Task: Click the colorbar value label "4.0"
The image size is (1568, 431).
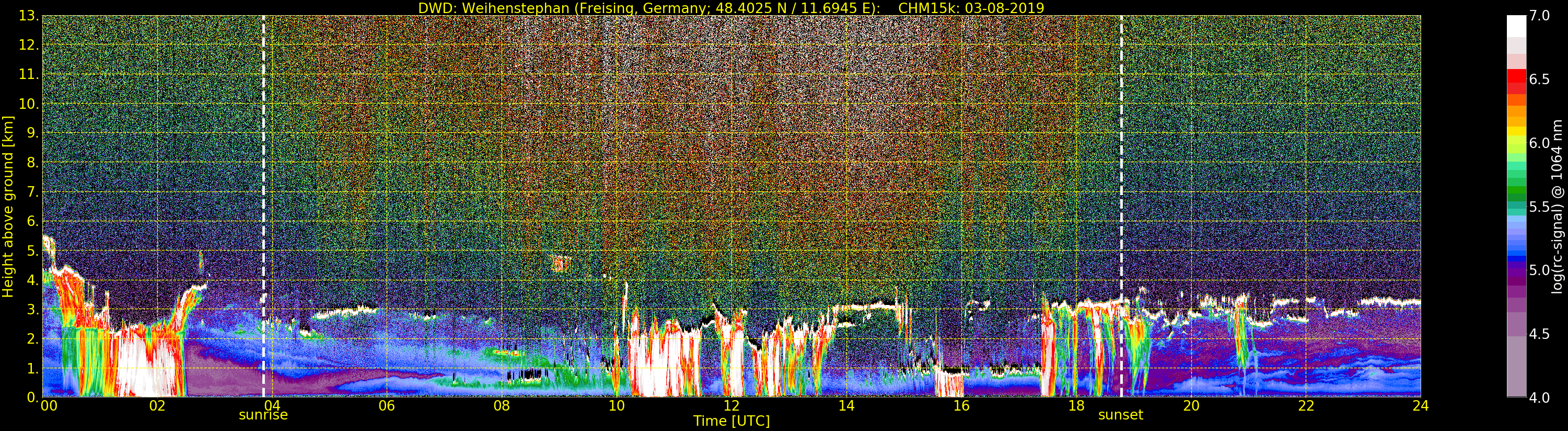Action: click(1539, 398)
